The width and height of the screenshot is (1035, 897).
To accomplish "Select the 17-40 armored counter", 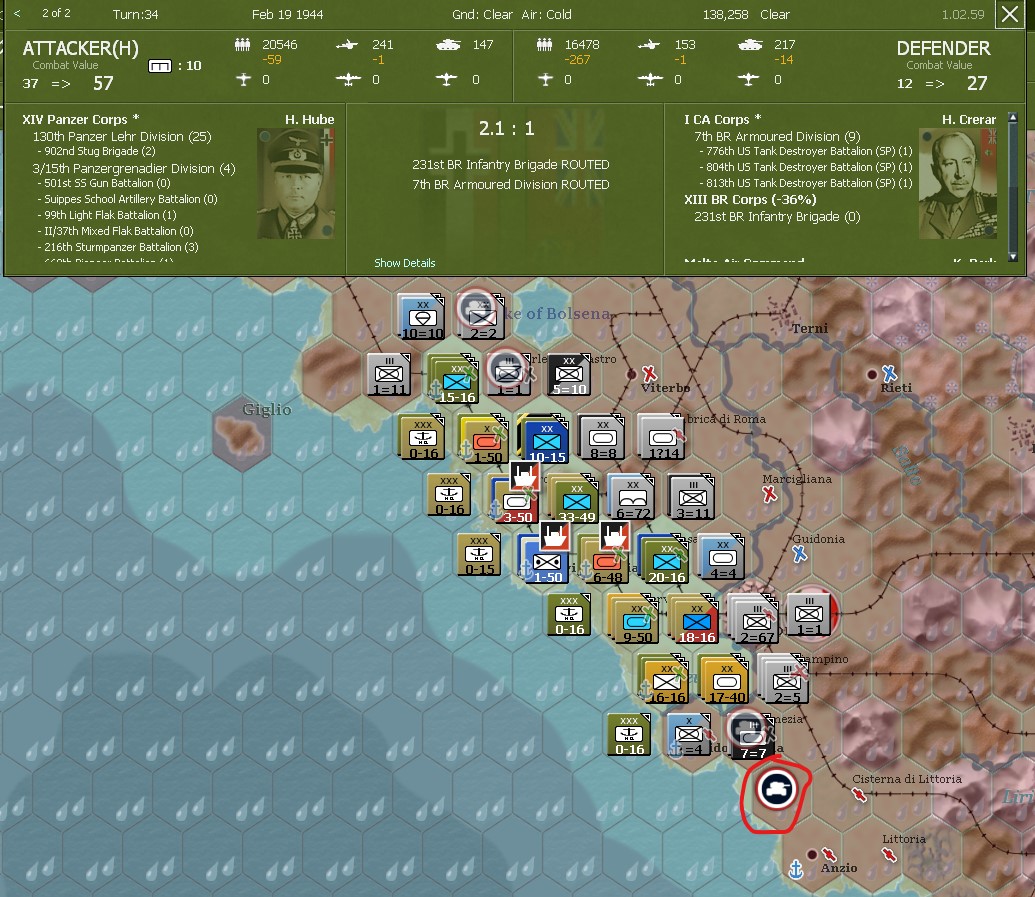I will (723, 679).
